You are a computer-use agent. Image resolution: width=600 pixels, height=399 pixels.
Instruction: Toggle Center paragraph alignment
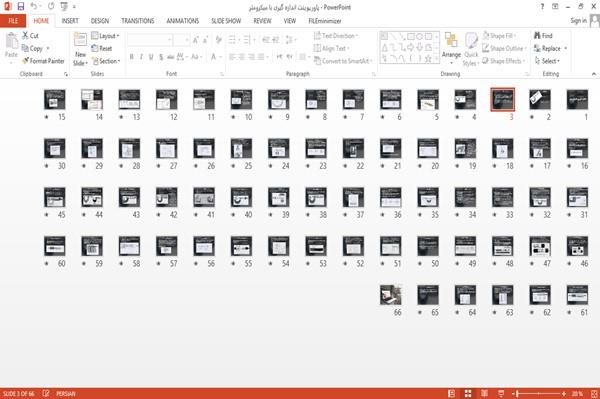tap(241, 57)
